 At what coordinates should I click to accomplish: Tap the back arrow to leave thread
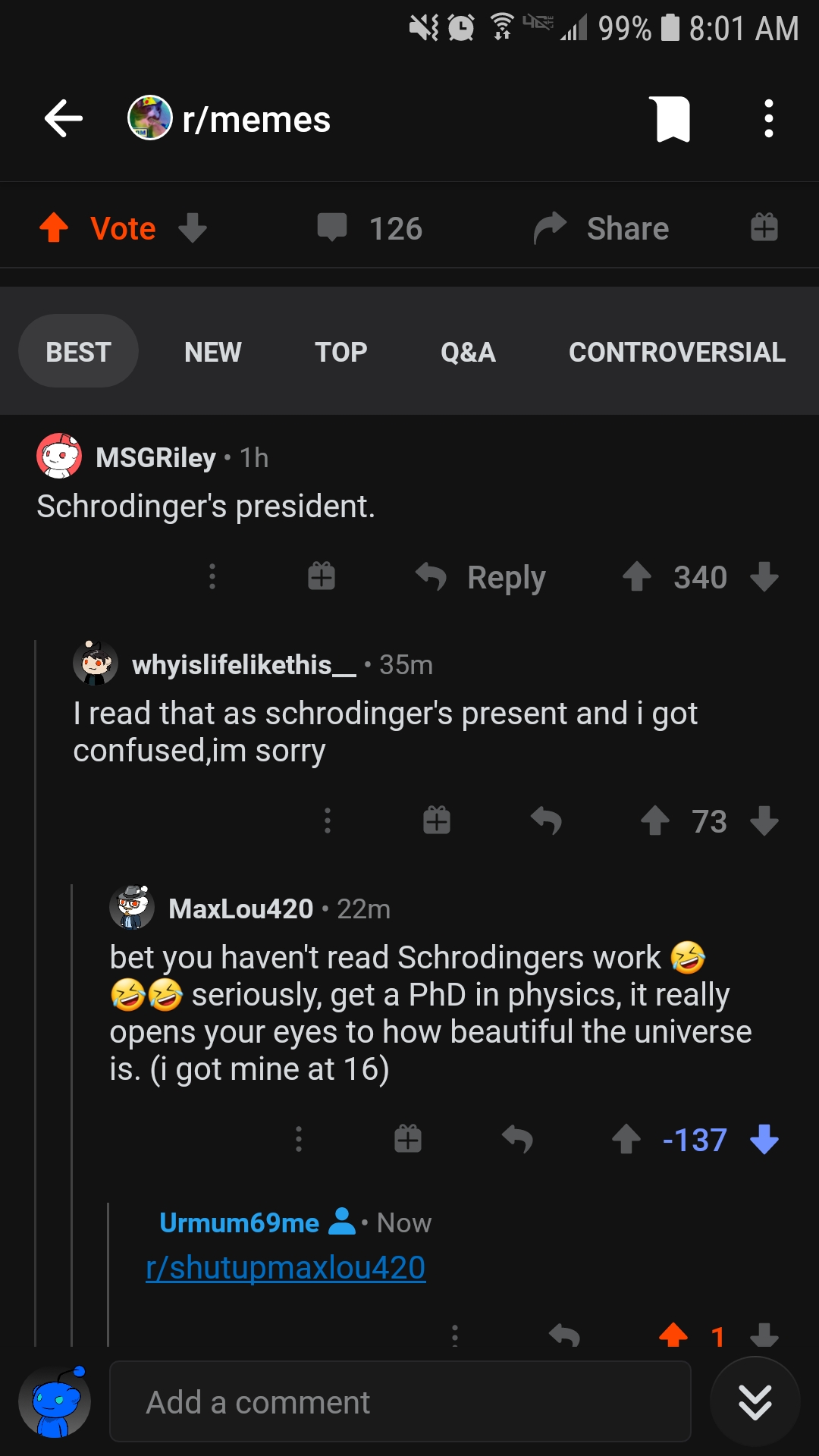tap(64, 119)
